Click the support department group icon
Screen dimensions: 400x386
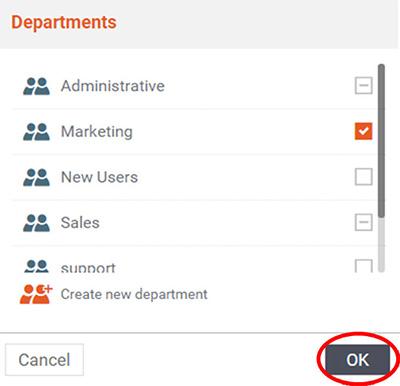(x=36, y=266)
